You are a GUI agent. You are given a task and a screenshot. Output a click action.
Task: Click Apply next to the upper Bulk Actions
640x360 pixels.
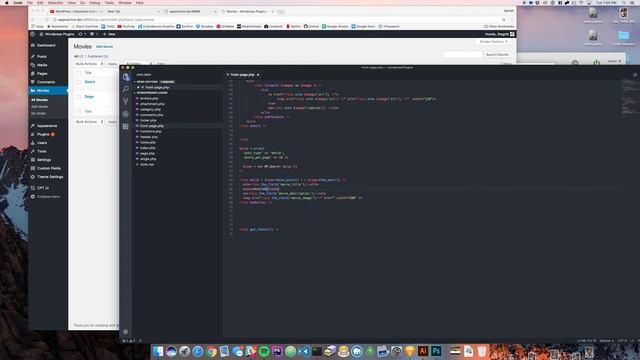click(112, 64)
